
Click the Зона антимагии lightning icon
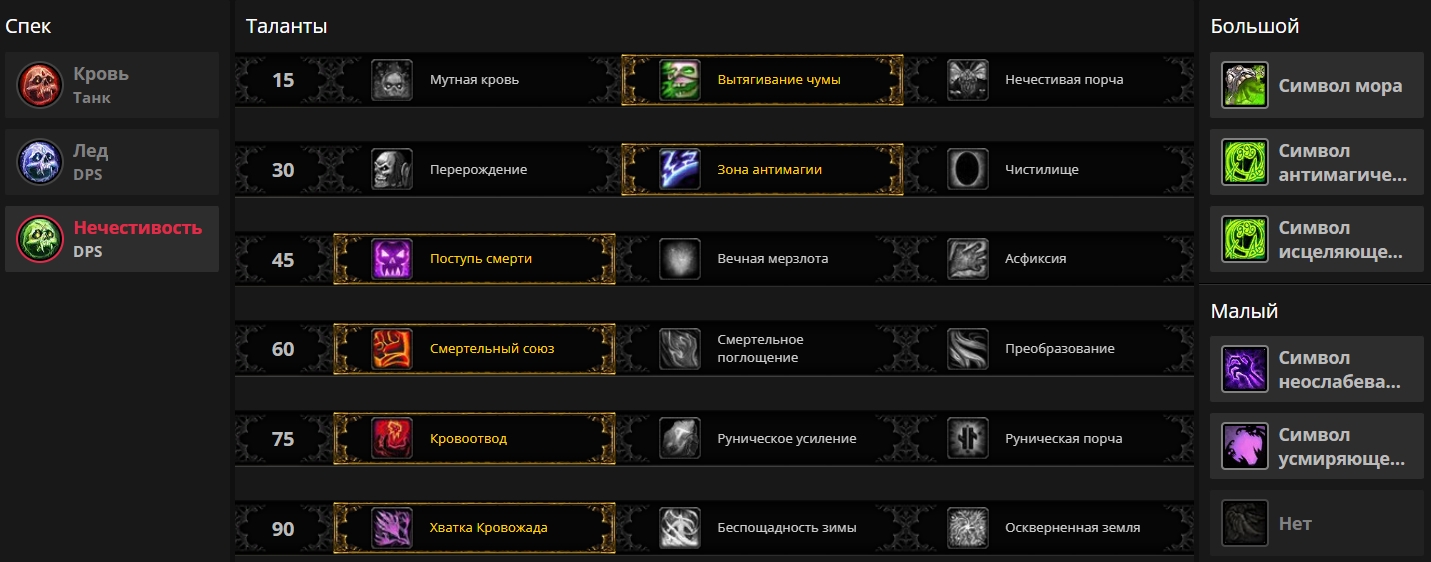coord(680,170)
